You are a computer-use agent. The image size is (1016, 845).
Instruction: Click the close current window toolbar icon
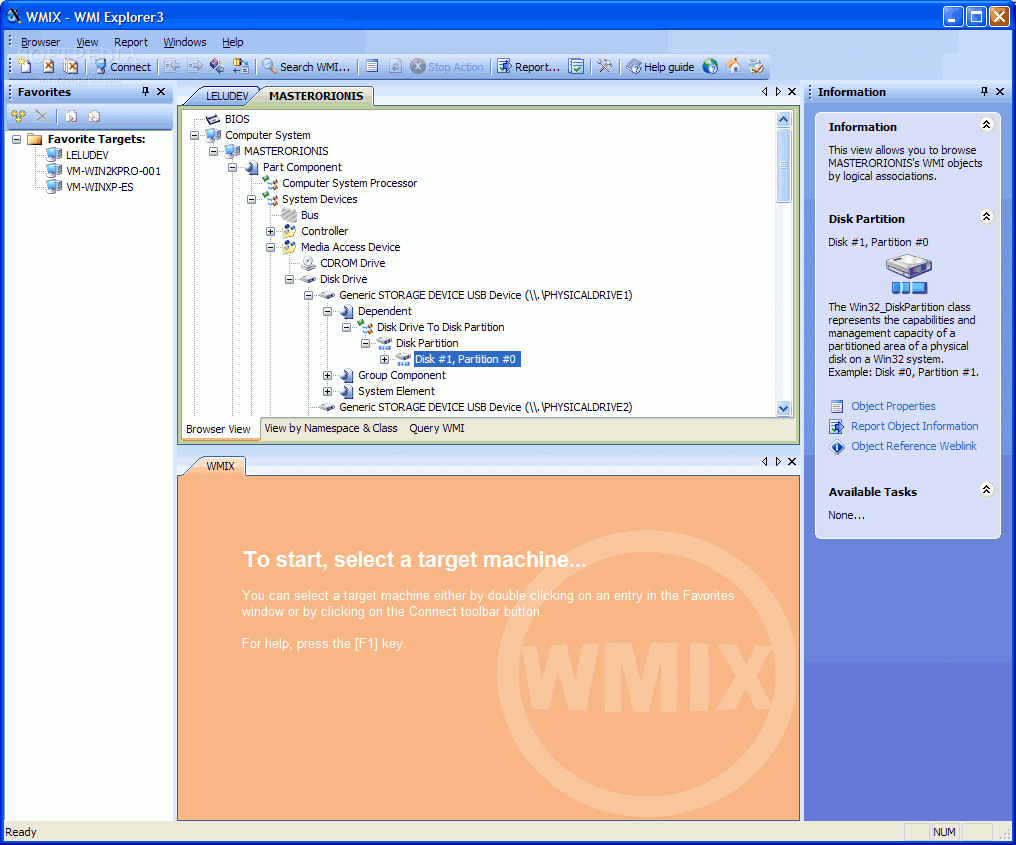49,66
